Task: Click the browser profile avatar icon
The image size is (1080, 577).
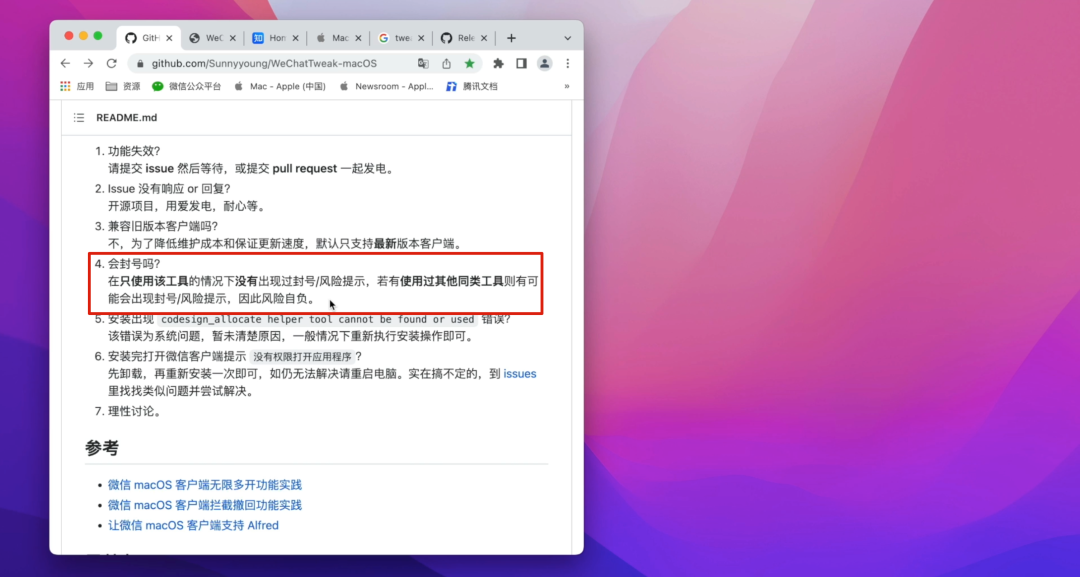Action: [544, 62]
